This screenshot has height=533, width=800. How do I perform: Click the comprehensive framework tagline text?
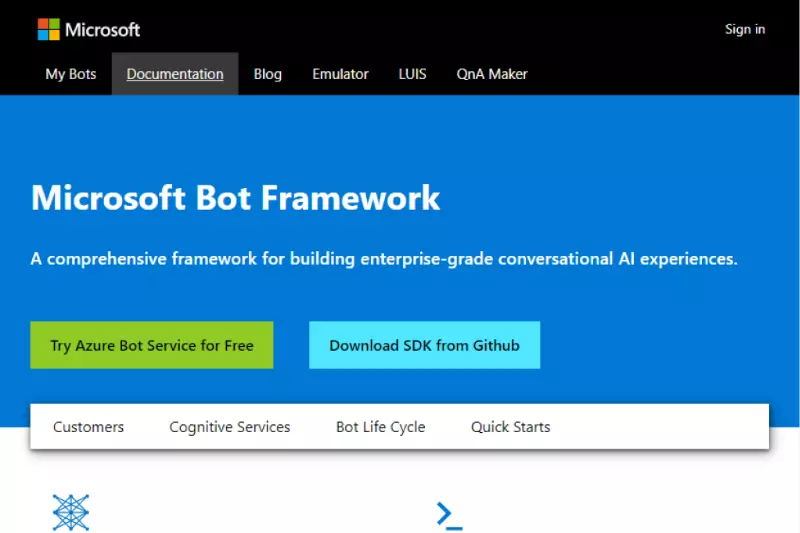tap(384, 259)
